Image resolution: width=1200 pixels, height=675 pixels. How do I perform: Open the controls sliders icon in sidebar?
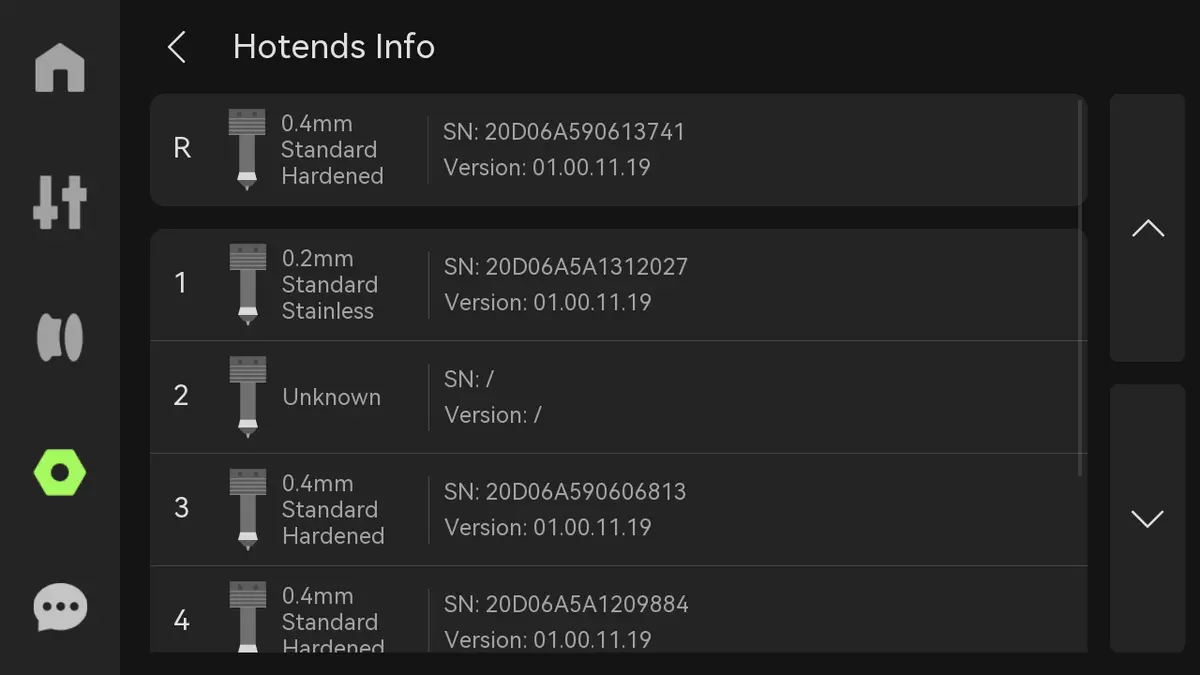pyautogui.click(x=60, y=203)
